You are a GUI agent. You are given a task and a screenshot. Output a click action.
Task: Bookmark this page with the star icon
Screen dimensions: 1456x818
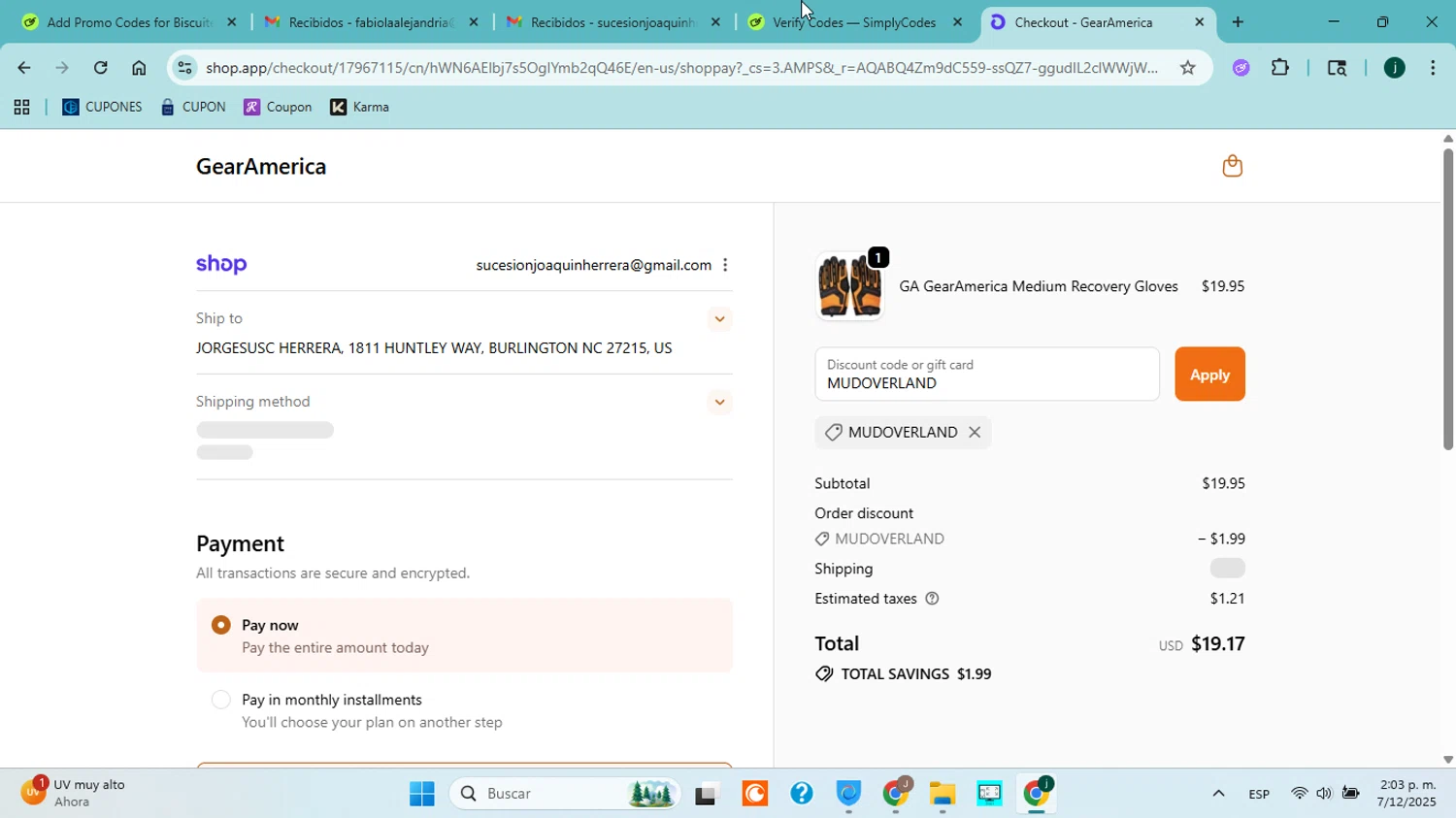click(1187, 68)
